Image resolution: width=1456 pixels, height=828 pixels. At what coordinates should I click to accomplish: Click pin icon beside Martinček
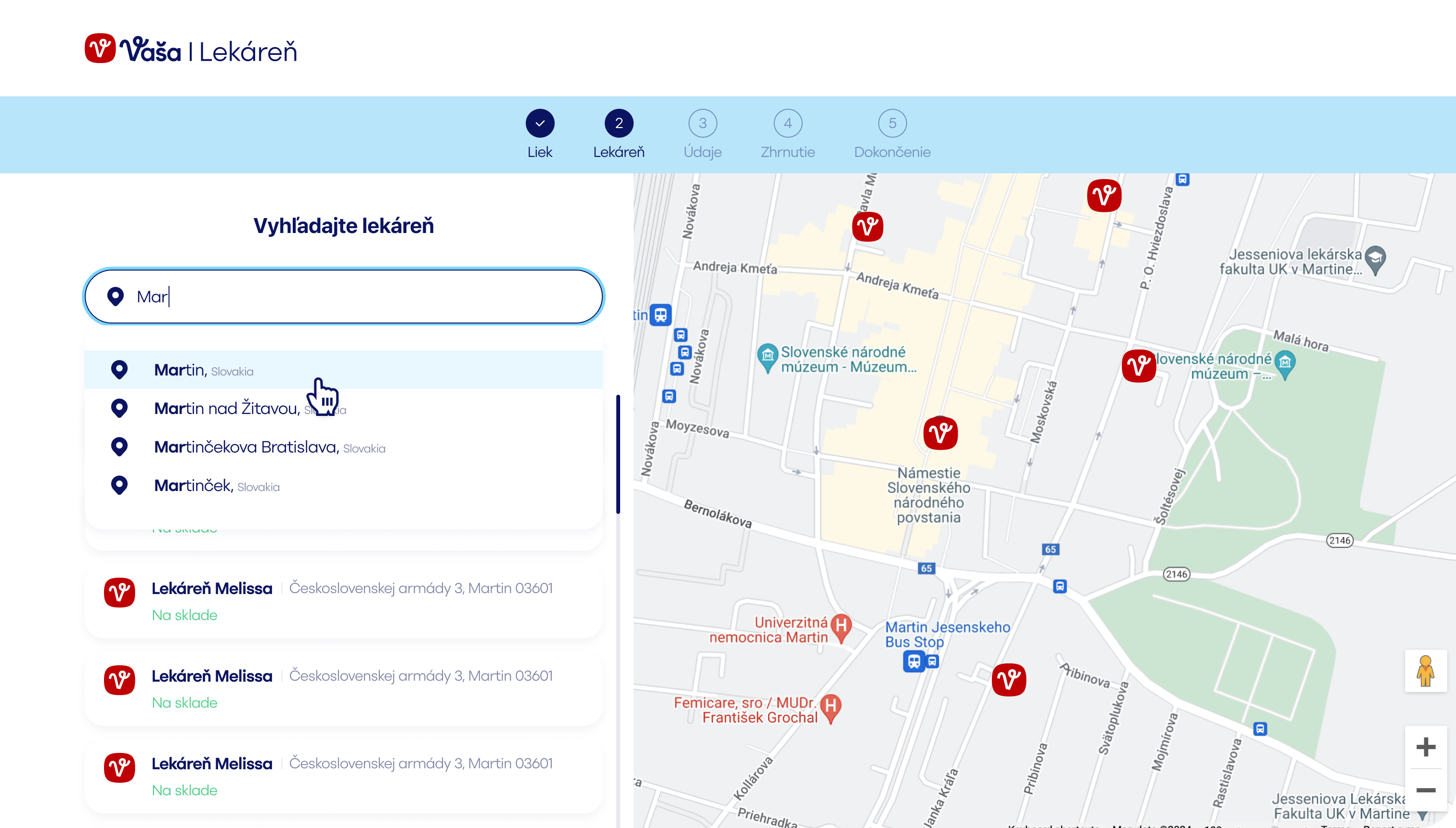coord(119,486)
